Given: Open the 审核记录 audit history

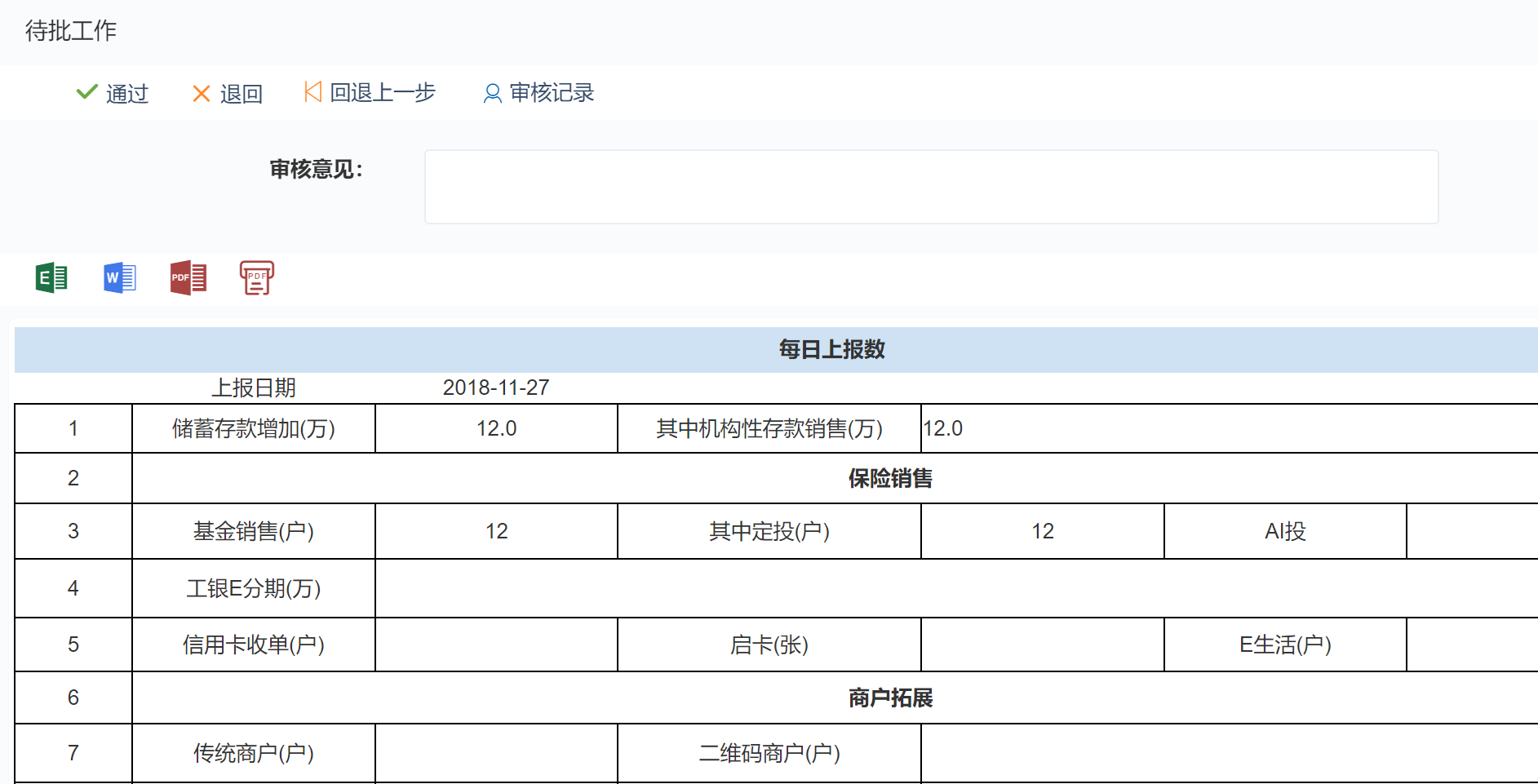Looking at the screenshot, I should [539, 93].
